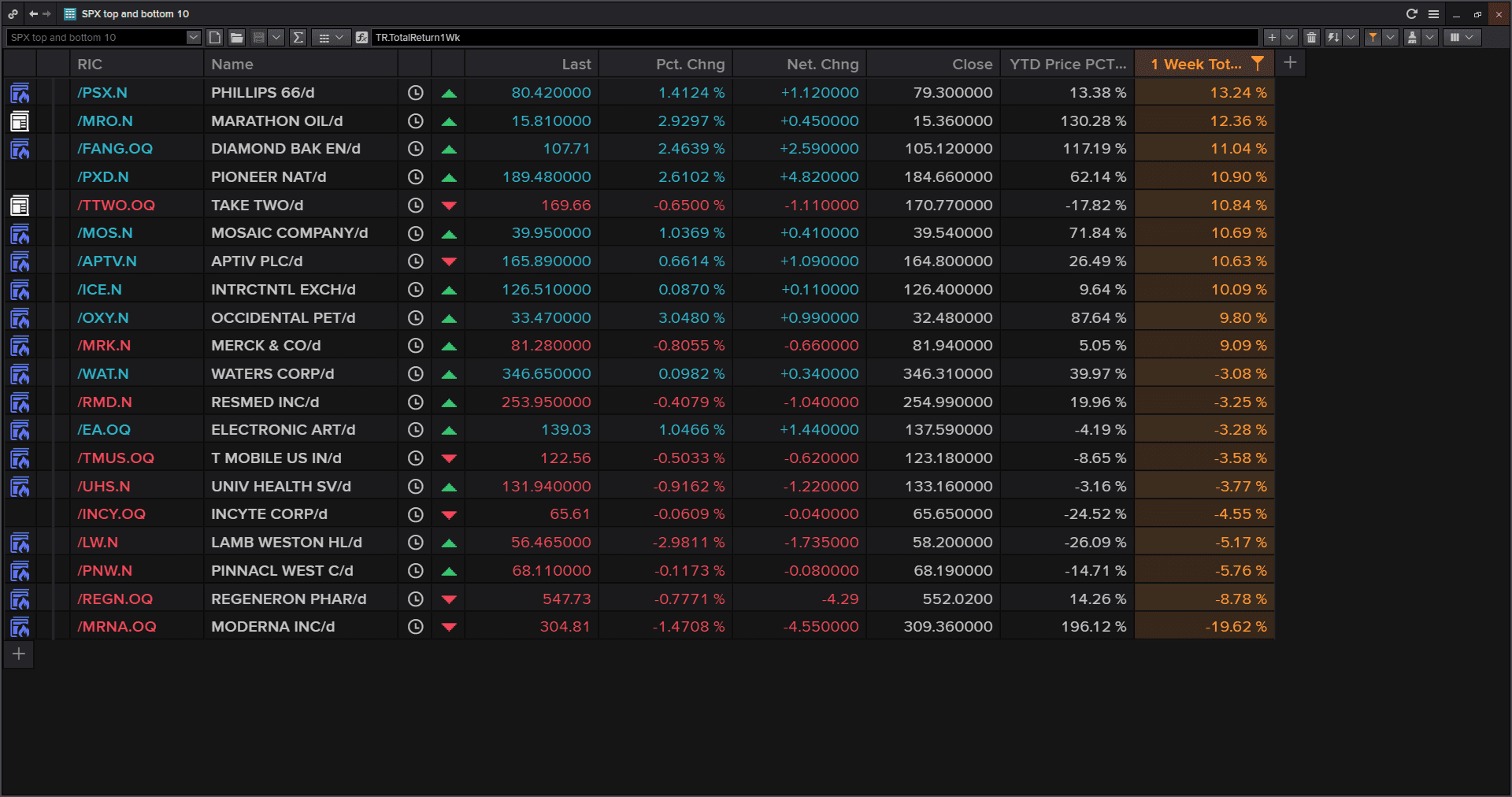Click down arrow on T MOBILE US row
Image resolution: width=1512 pixels, height=797 pixels.
point(449,458)
